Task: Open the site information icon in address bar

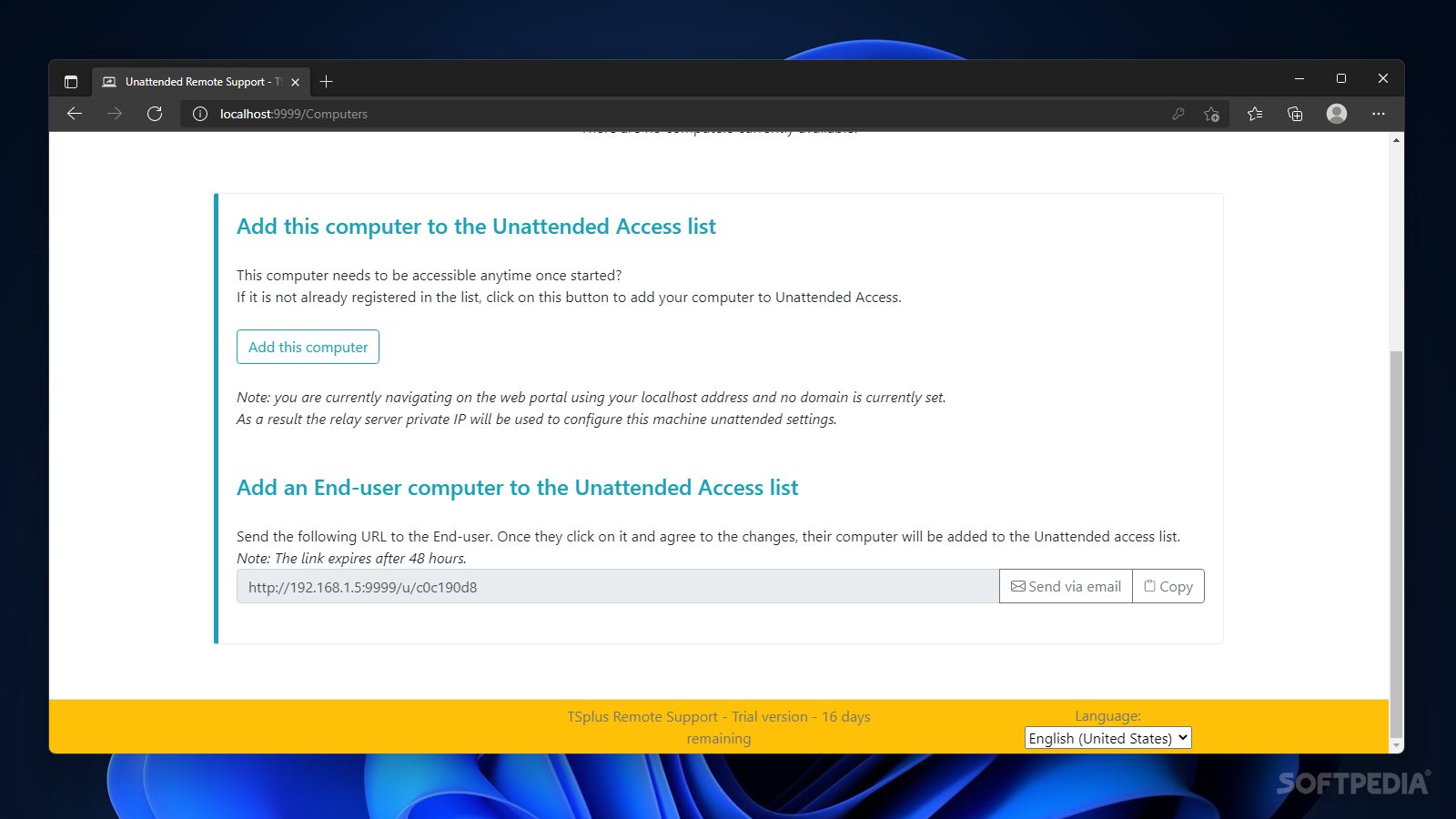Action: pyautogui.click(x=200, y=114)
